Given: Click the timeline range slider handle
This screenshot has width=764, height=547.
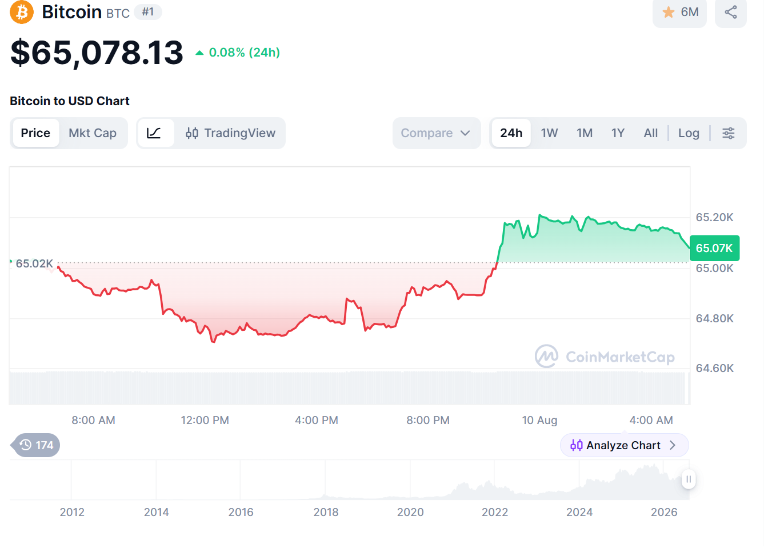Looking at the screenshot, I should 688,479.
